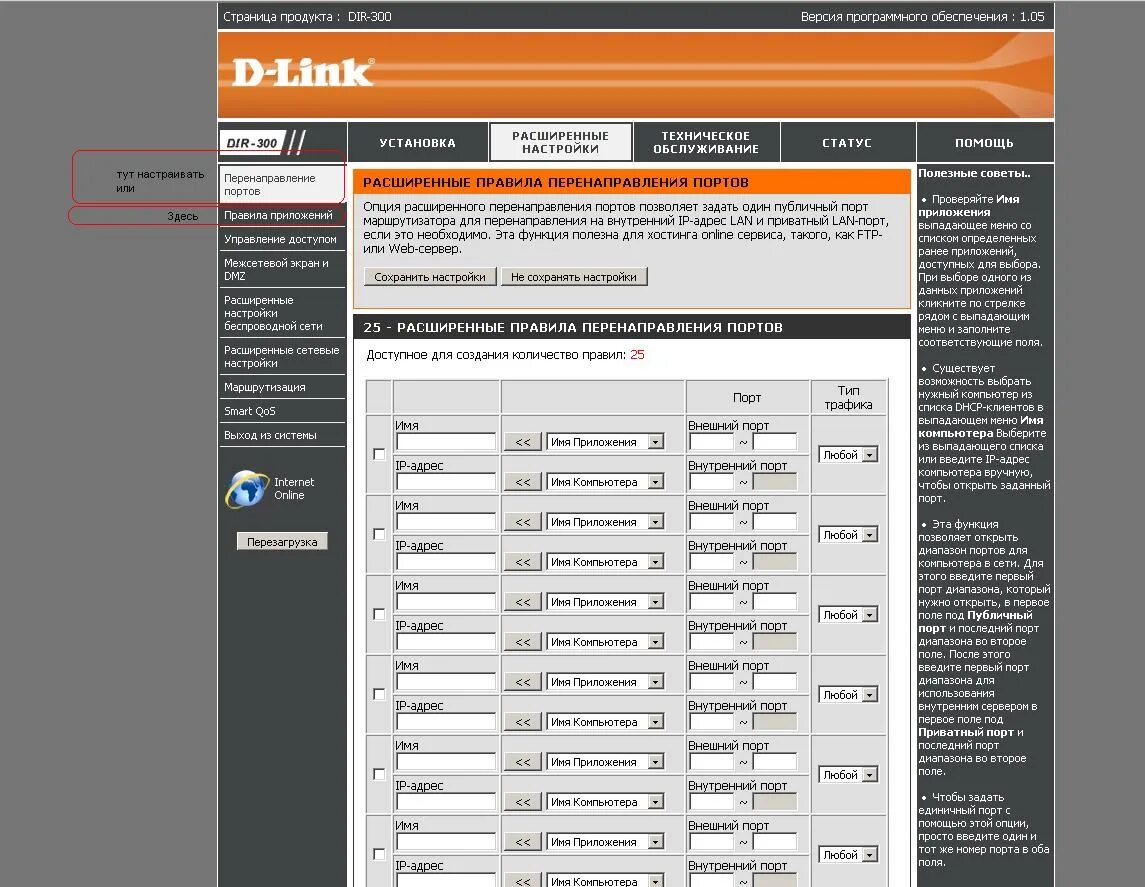Click << beside Имя Приложения in fourth rule
This screenshot has width=1145, height=887.
523,682
